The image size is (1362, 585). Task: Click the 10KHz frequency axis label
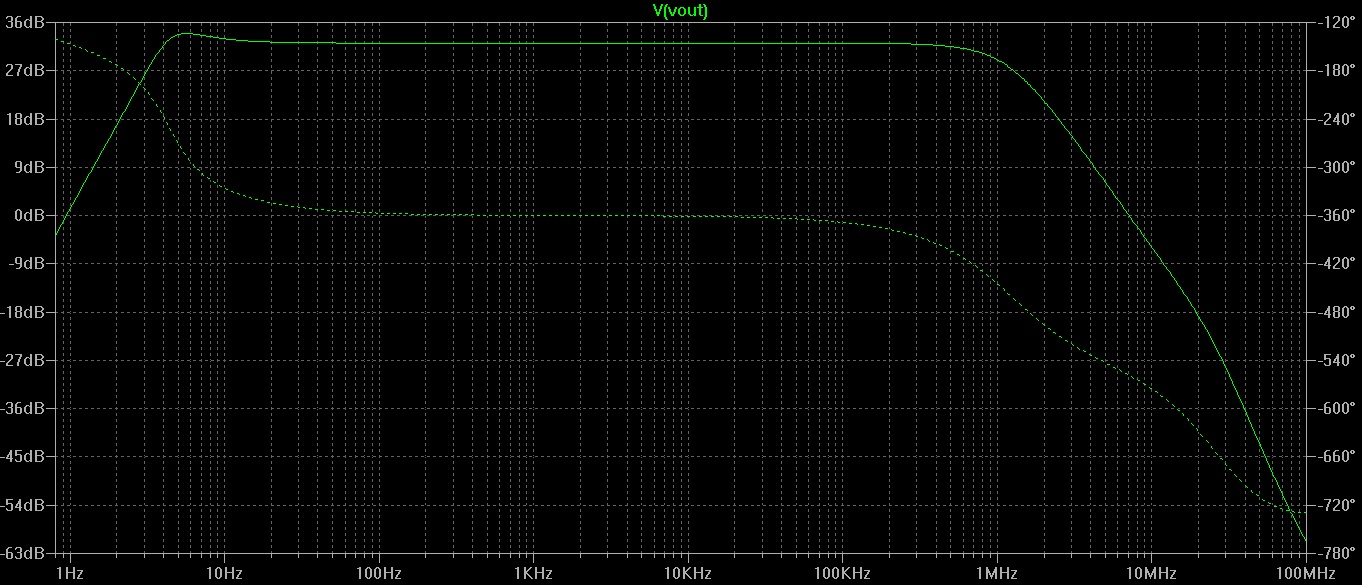tap(687, 573)
